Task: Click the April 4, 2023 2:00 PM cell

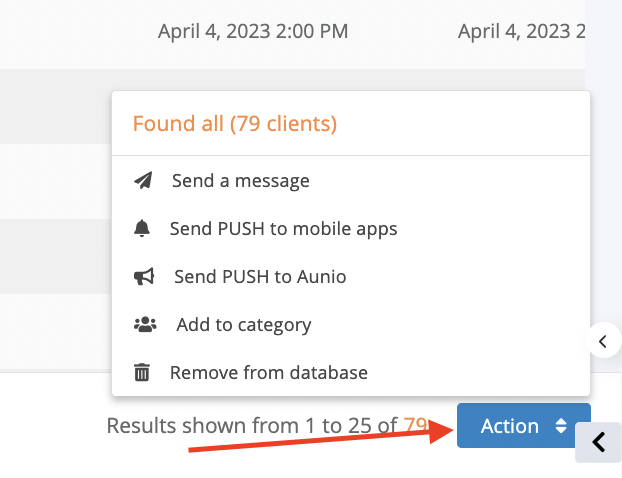Action: coord(253,31)
